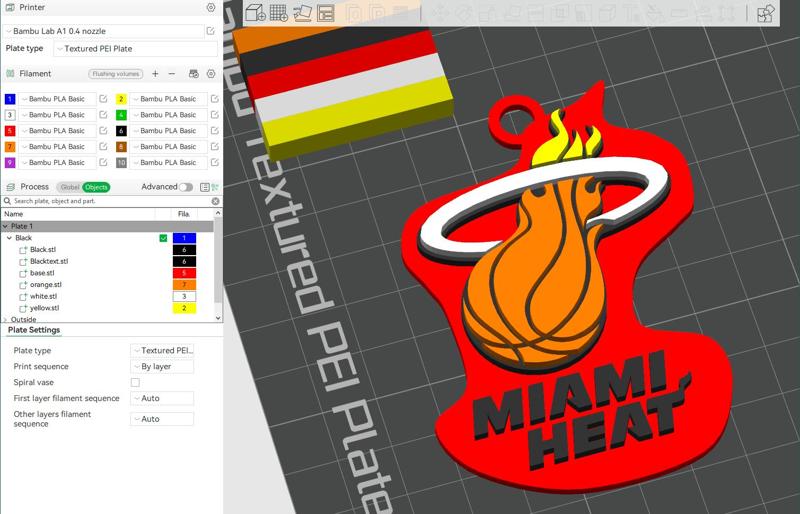800x514 pixels.
Task: Edit the Bambu Lab A1 printer preset
Action: (x=211, y=31)
